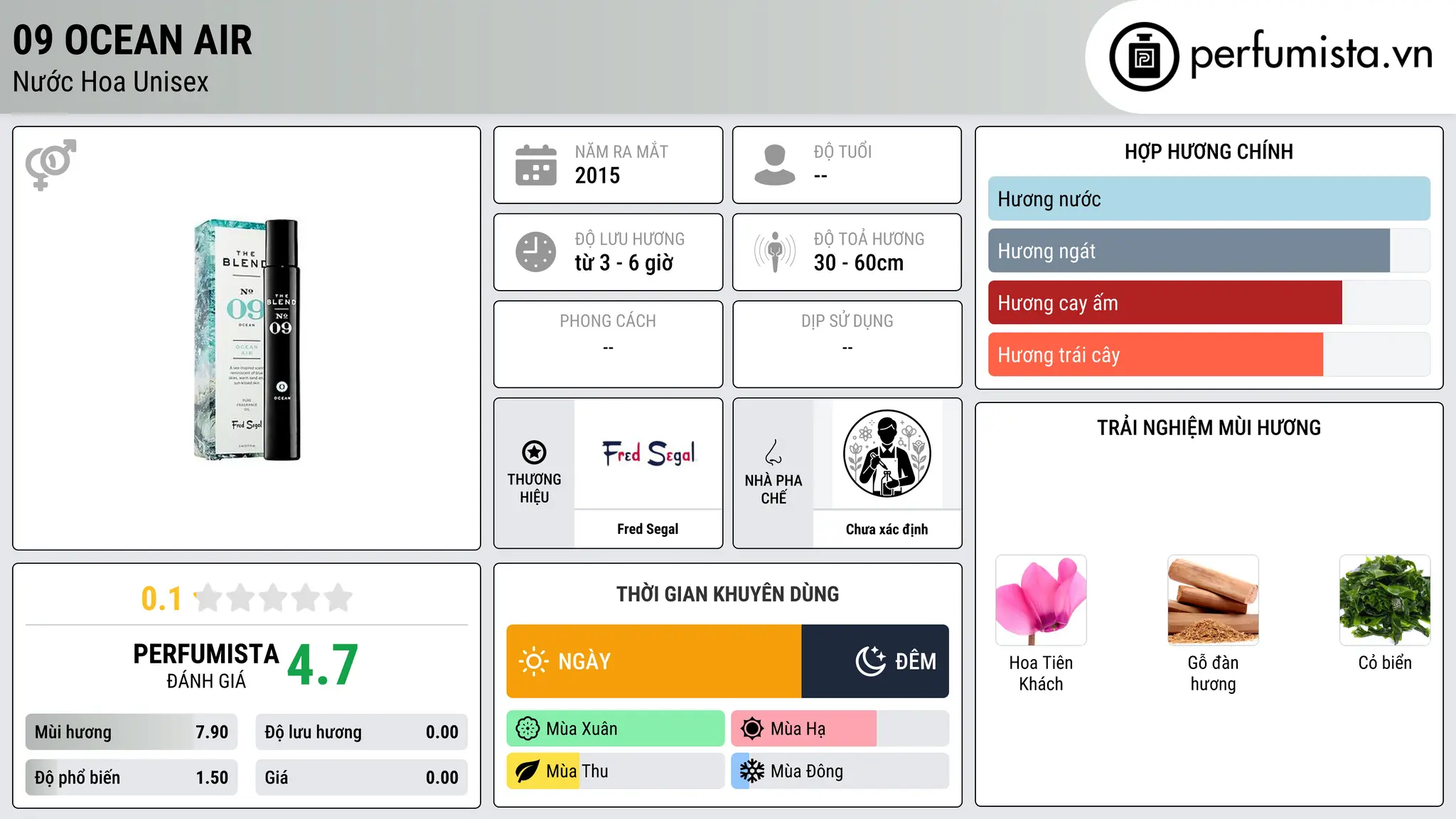Click the sillage value 30 - 60cm

tap(859, 263)
